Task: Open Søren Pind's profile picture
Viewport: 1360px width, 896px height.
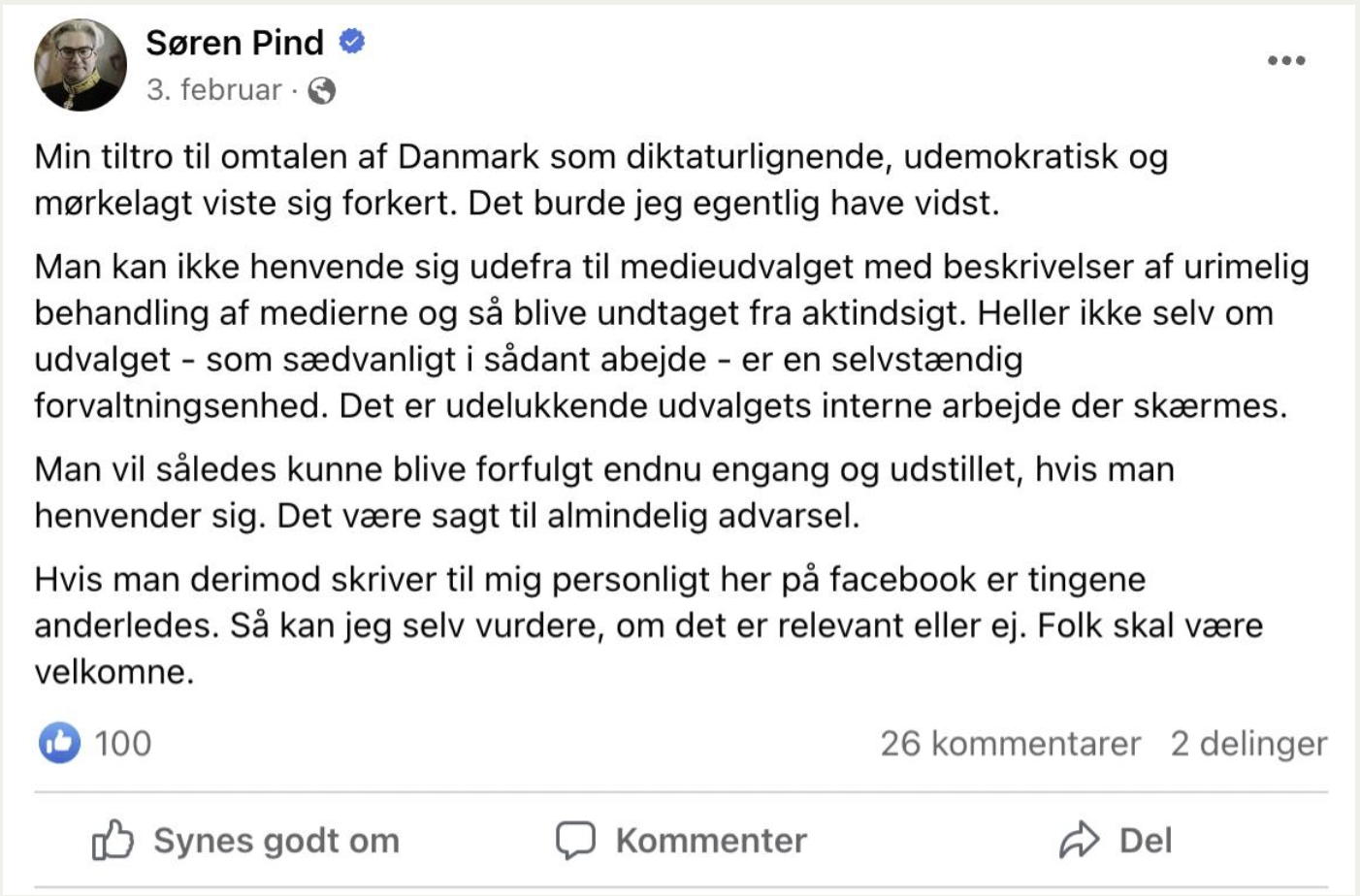Action: [81, 65]
